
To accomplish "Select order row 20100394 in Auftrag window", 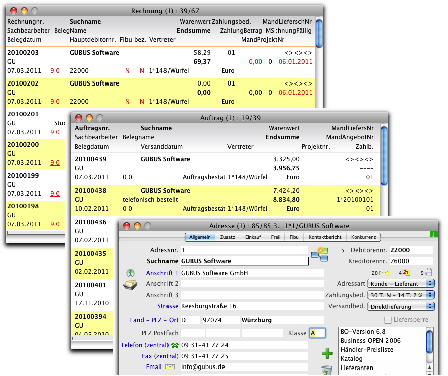I will pyautogui.click(x=93, y=323).
